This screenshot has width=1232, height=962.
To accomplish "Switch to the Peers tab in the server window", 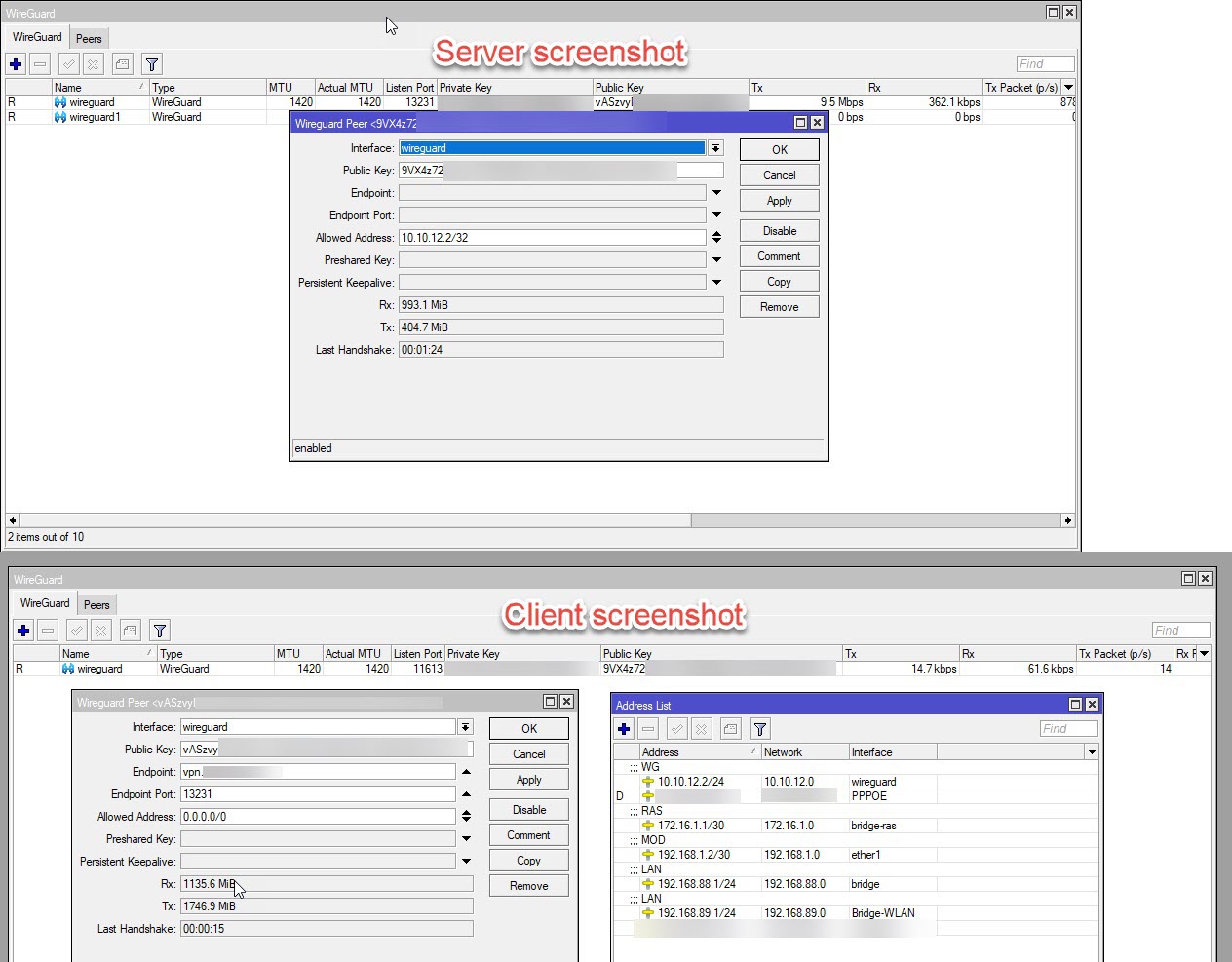I will coord(89,39).
